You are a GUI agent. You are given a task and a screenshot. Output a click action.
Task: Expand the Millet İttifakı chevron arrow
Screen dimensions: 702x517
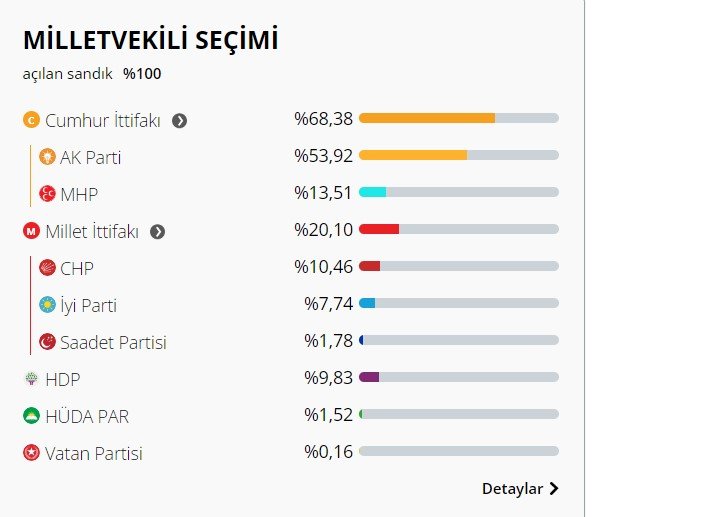pos(157,232)
